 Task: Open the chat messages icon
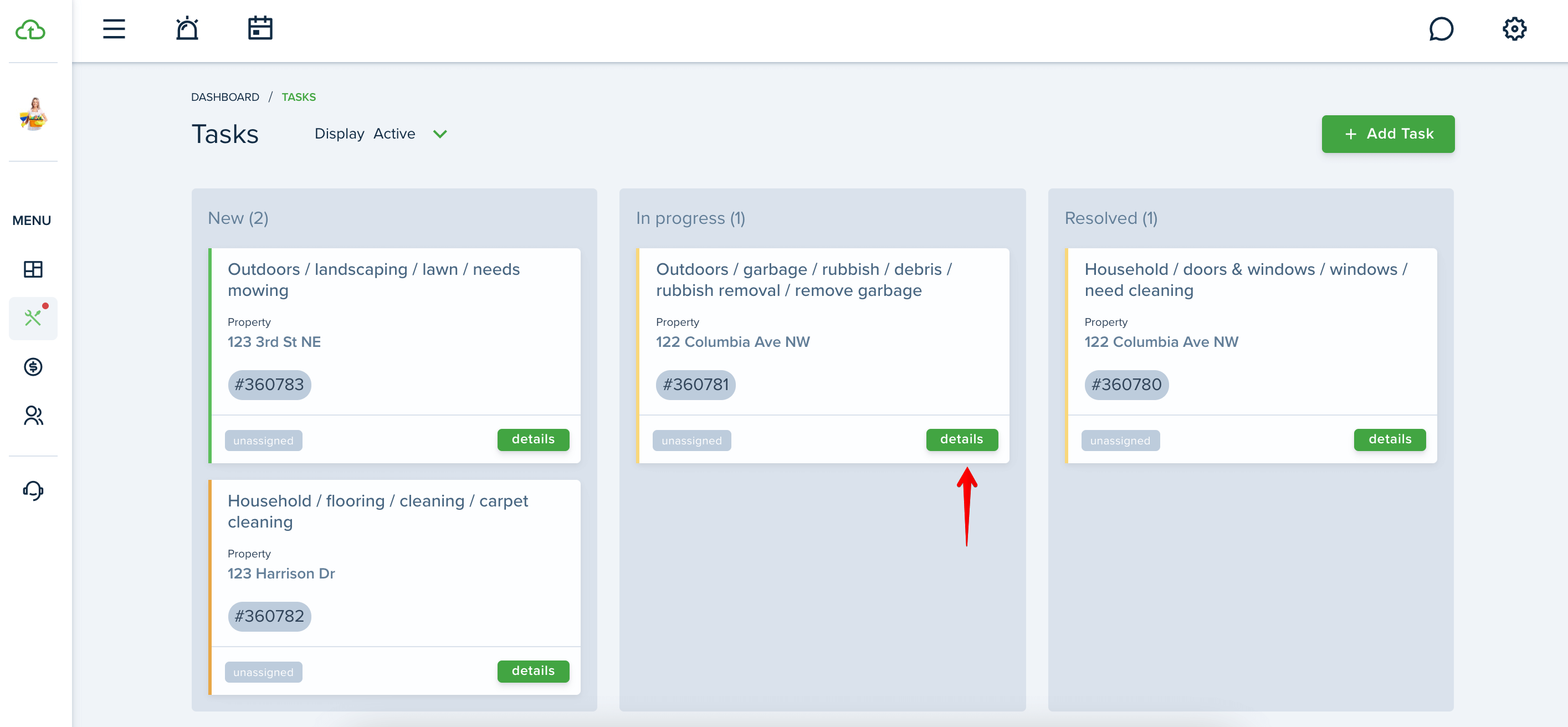pyautogui.click(x=1441, y=29)
